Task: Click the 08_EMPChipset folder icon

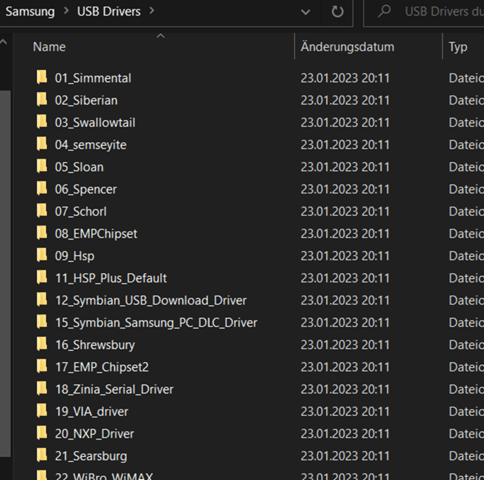Action: click(x=42, y=233)
